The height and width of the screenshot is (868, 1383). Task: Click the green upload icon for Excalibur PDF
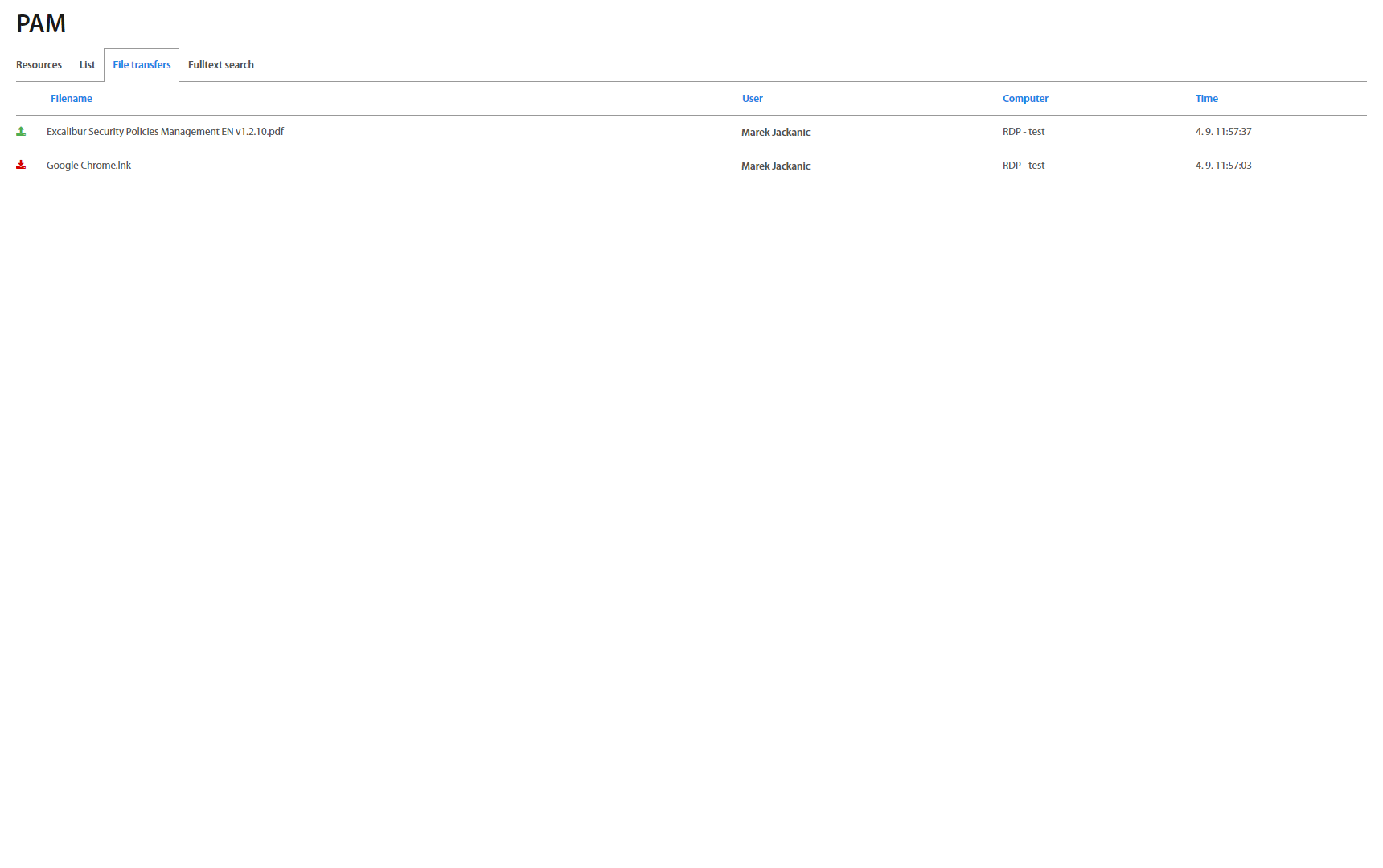tap(21, 132)
